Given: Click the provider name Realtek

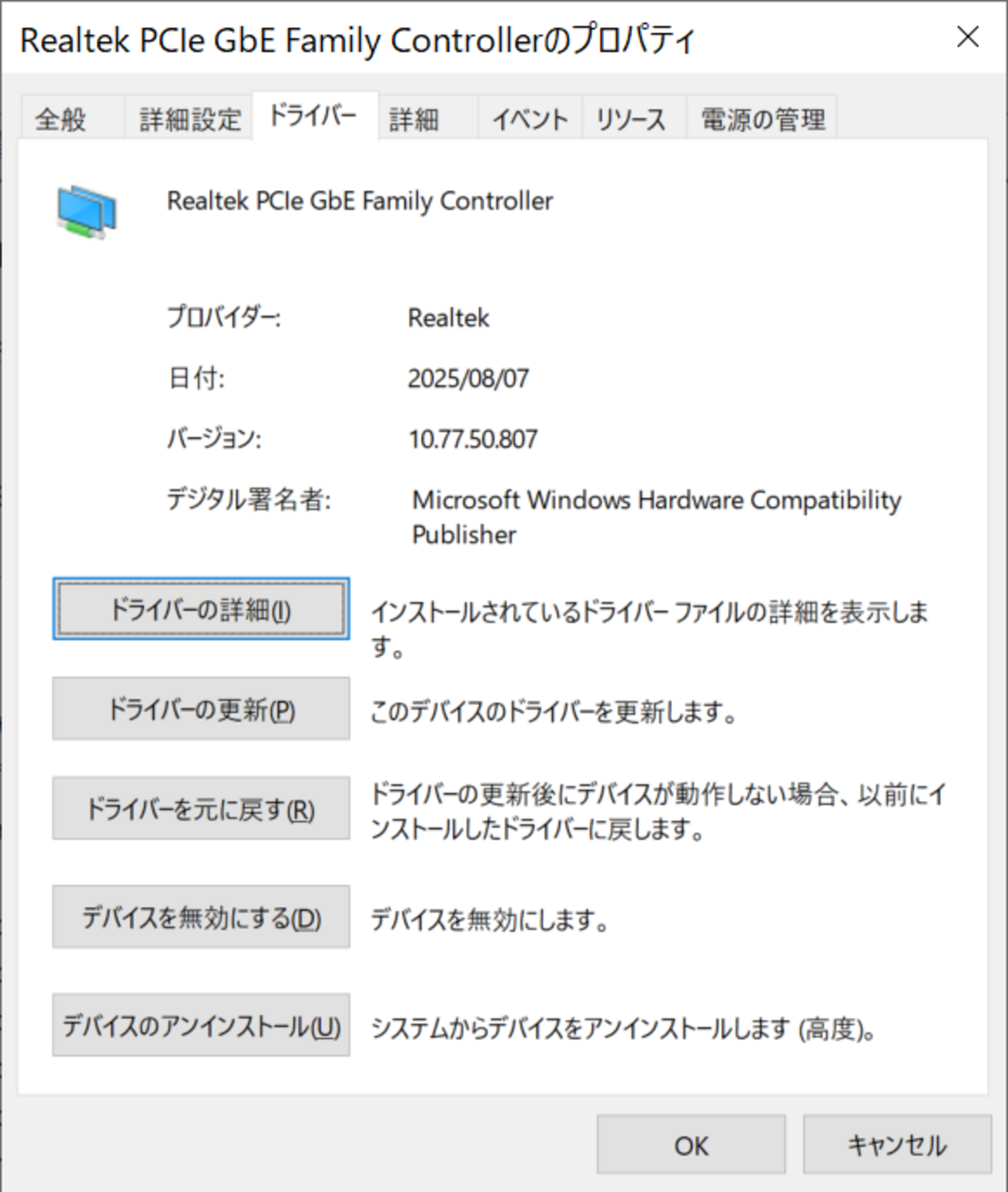Looking at the screenshot, I should tap(448, 318).
